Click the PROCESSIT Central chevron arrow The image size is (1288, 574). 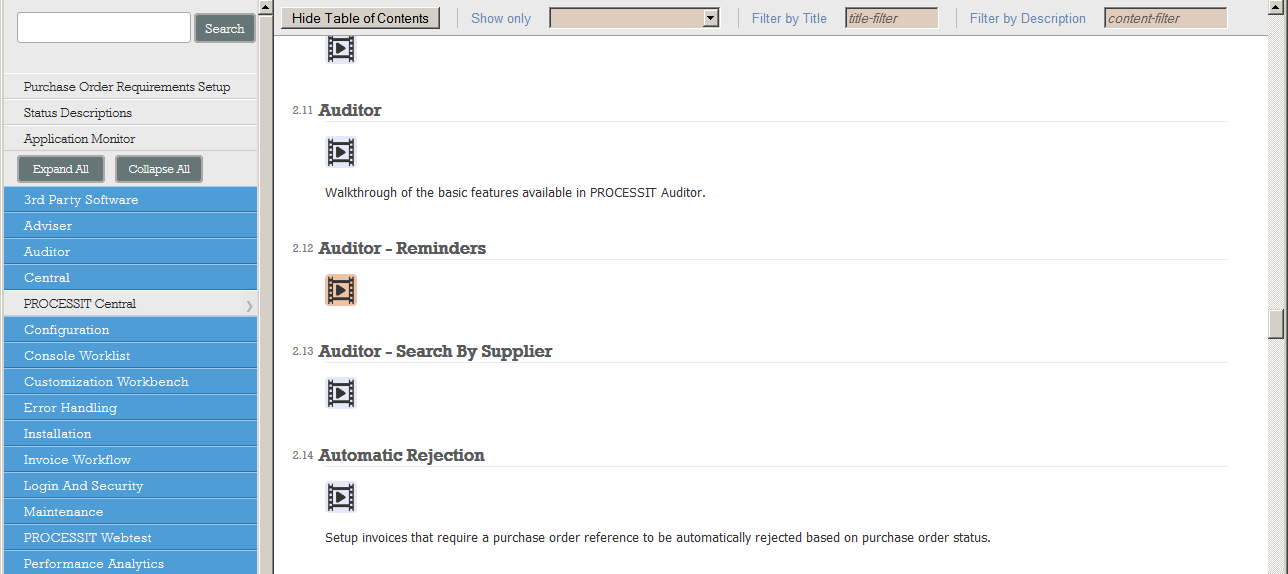(x=249, y=305)
